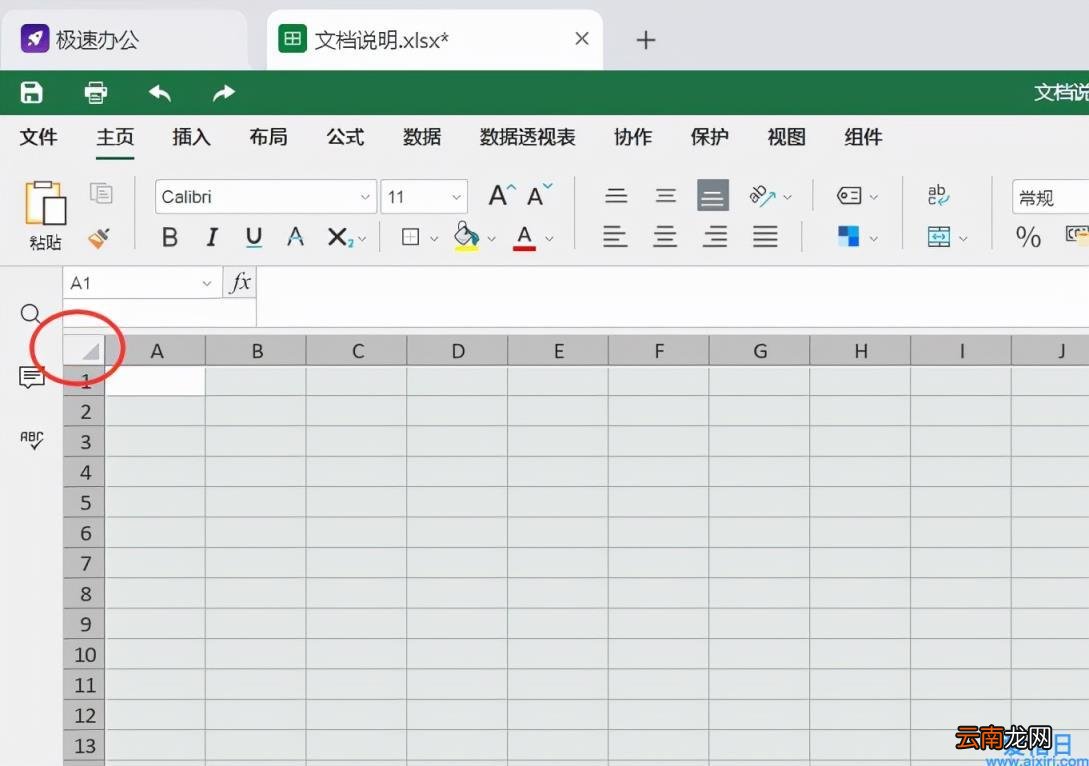Click the Copy icon
The height and width of the screenshot is (766, 1089).
101,193
